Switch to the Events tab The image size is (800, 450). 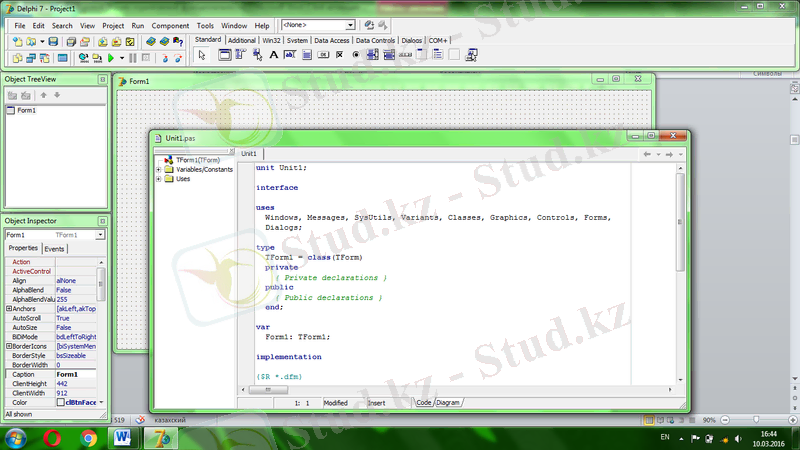point(54,248)
